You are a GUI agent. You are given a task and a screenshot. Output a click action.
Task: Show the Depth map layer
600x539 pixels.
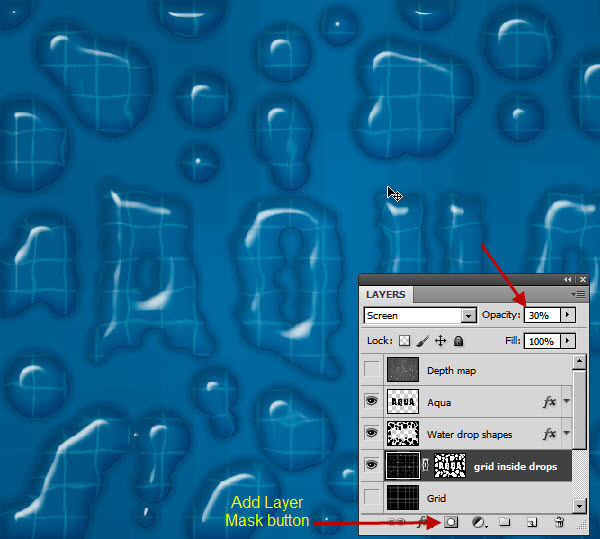click(x=372, y=370)
